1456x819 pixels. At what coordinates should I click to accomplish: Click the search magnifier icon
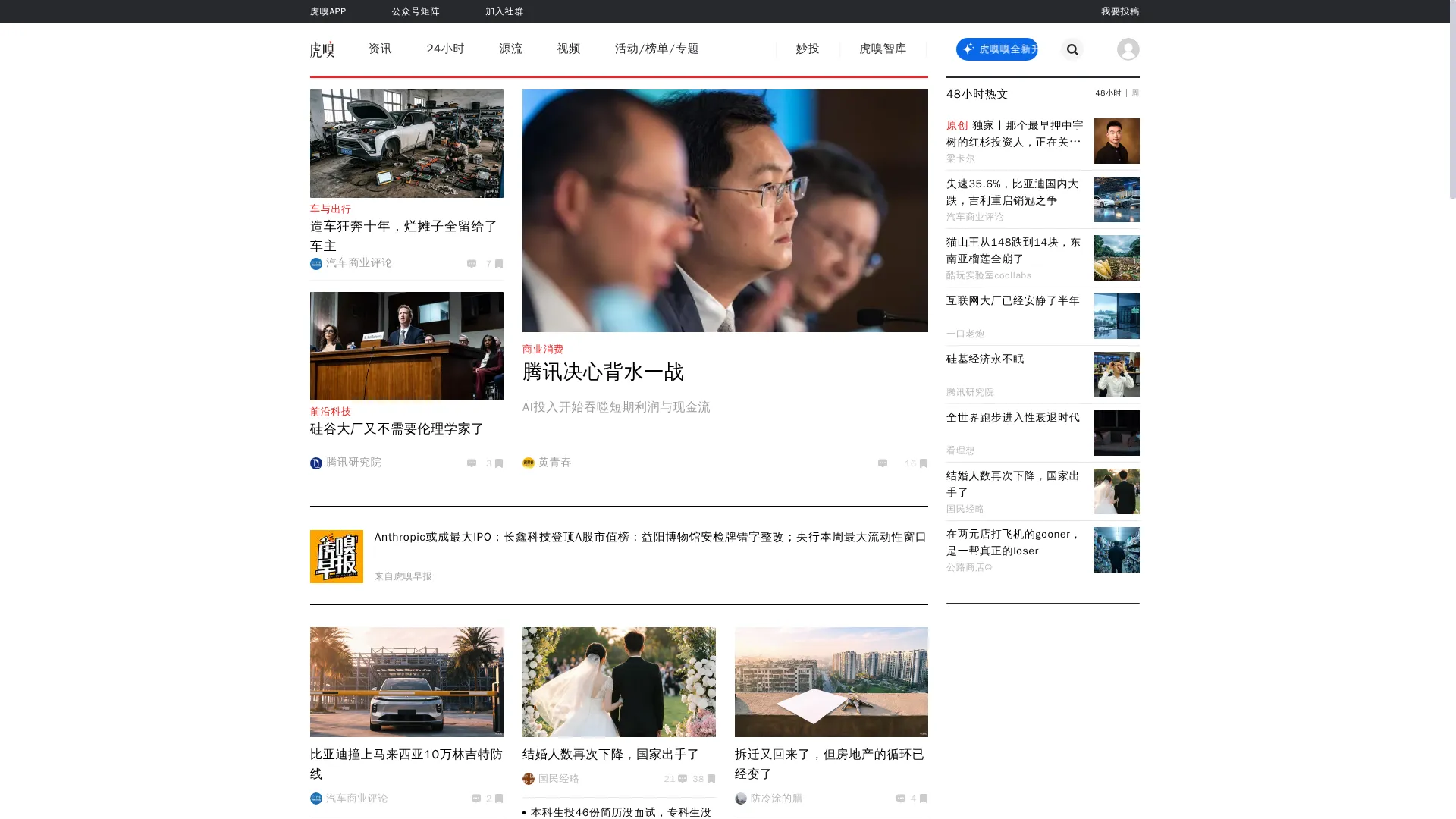(1072, 49)
